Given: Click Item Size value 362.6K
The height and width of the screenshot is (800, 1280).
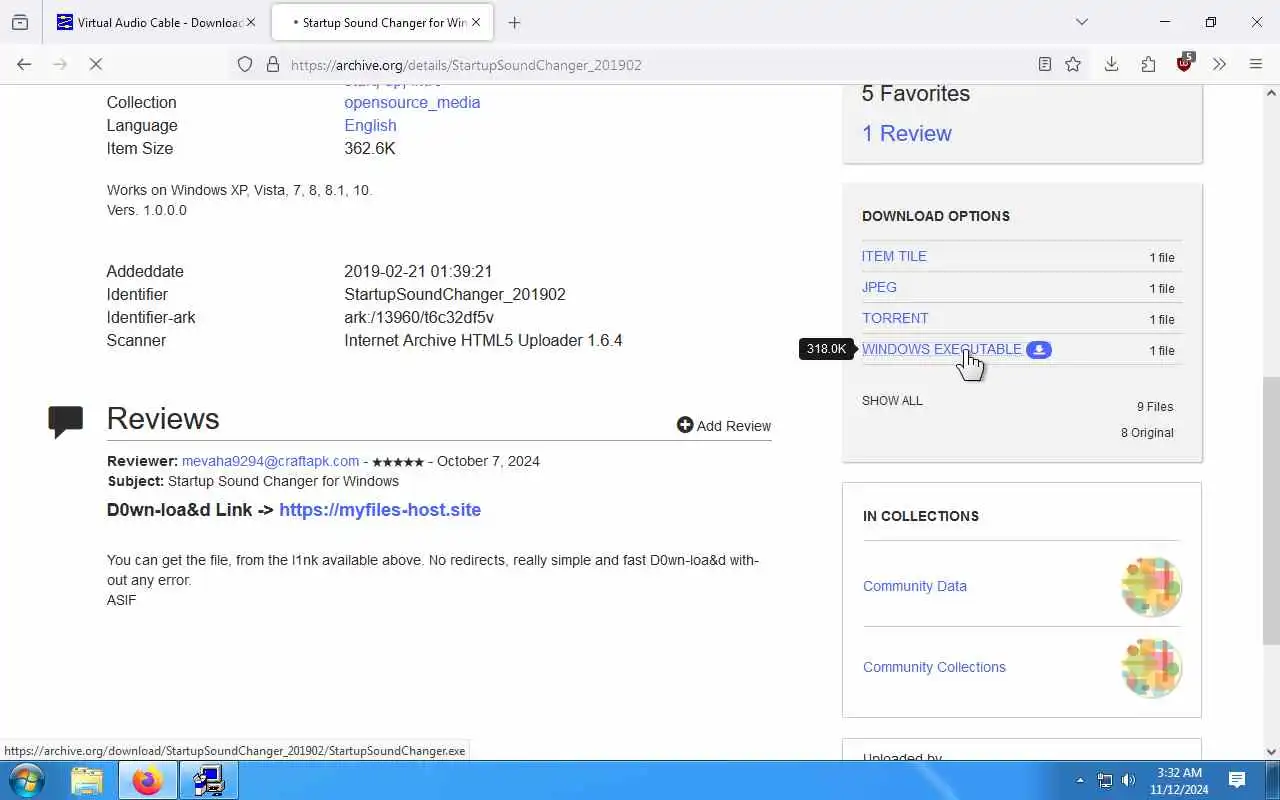Looking at the screenshot, I should pyautogui.click(x=370, y=148).
